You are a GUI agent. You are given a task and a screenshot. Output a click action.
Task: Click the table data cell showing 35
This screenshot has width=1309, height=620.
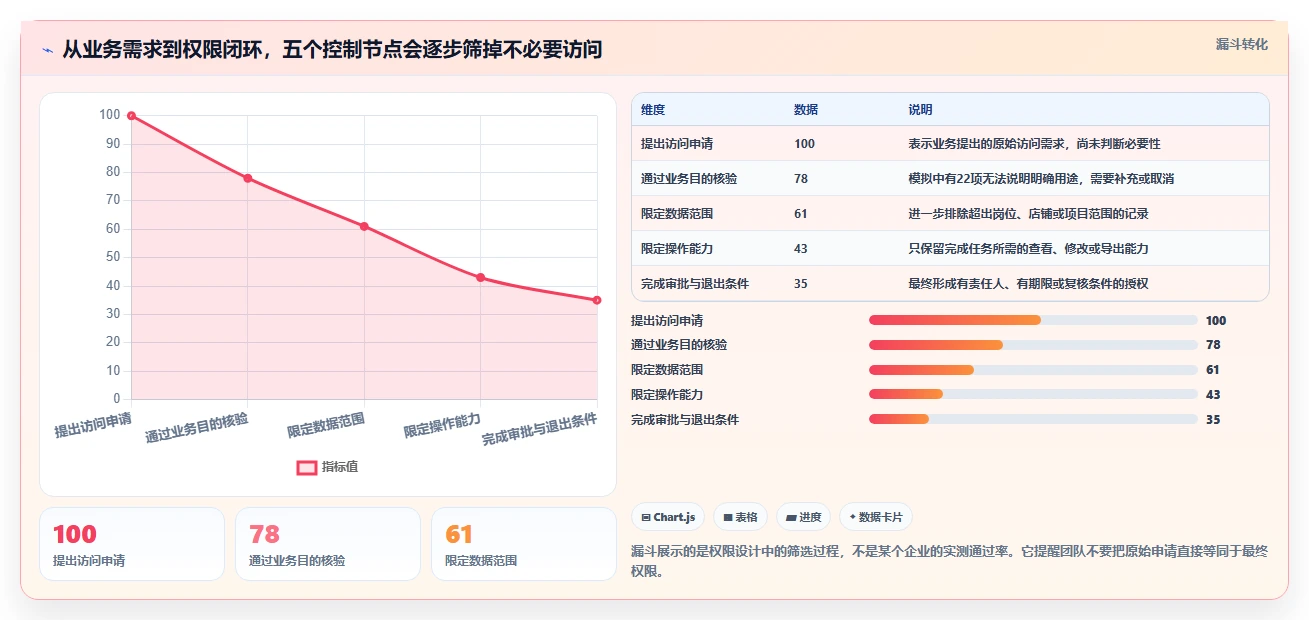click(x=801, y=284)
